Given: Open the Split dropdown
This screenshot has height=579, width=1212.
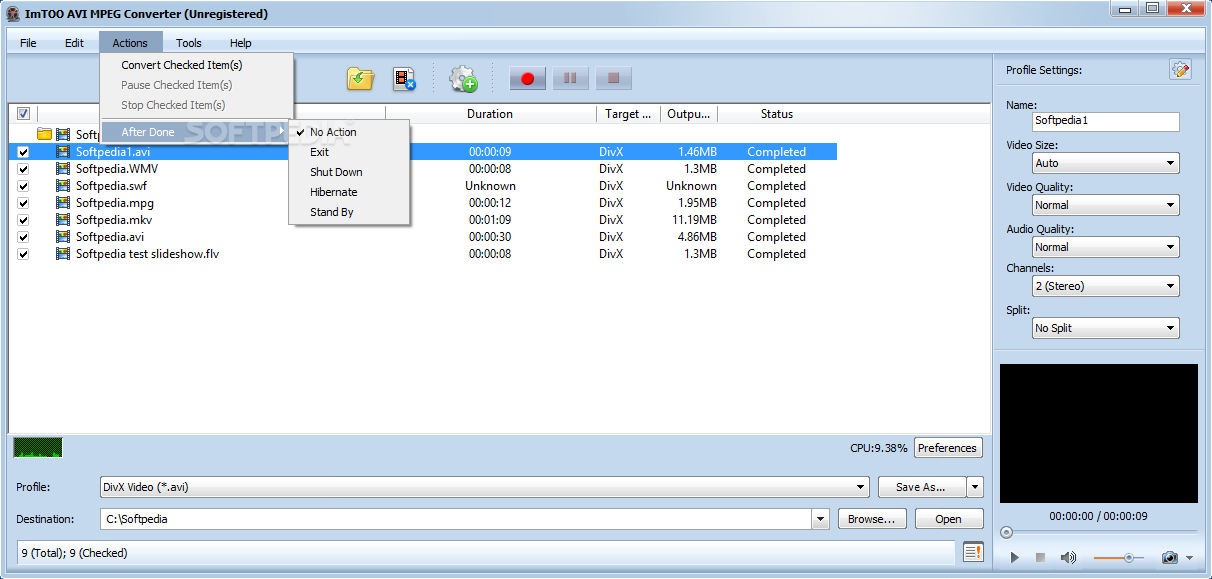Looking at the screenshot, I should click(x=1105, y=328).
